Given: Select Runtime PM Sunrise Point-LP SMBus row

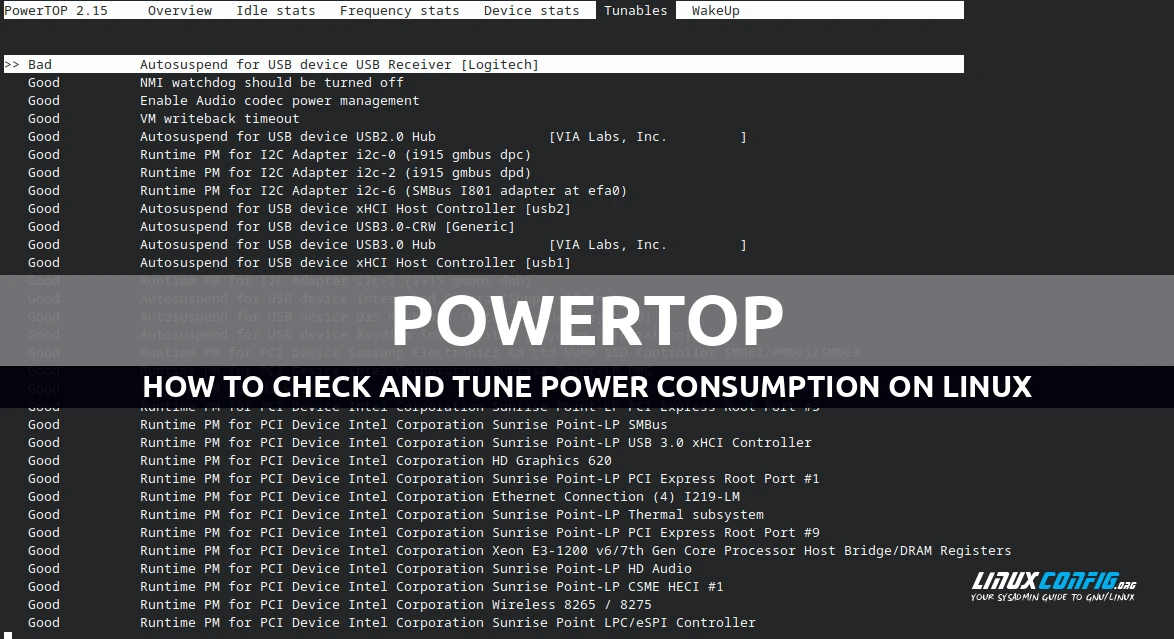Looking at the screenshot, I should tap(347, 424).
